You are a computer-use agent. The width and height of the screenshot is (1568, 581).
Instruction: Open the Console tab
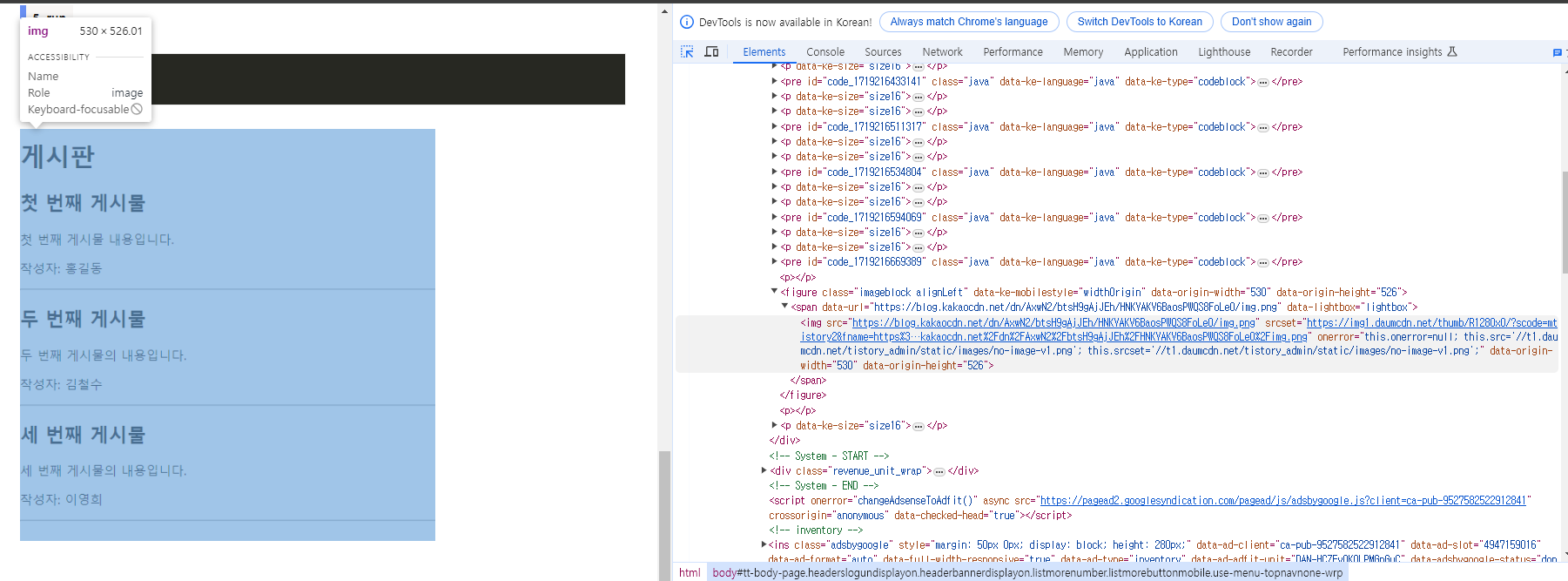(825, 52)
